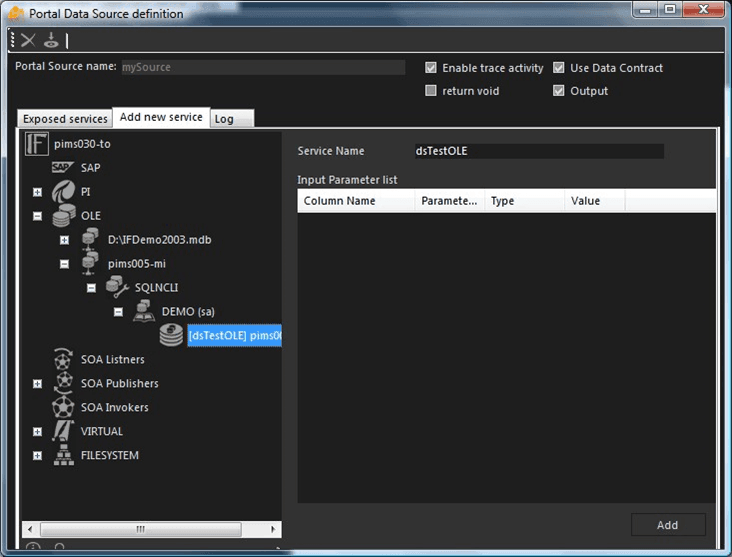Click the IF logo icon beside pims030-to

tap(36, 144)
